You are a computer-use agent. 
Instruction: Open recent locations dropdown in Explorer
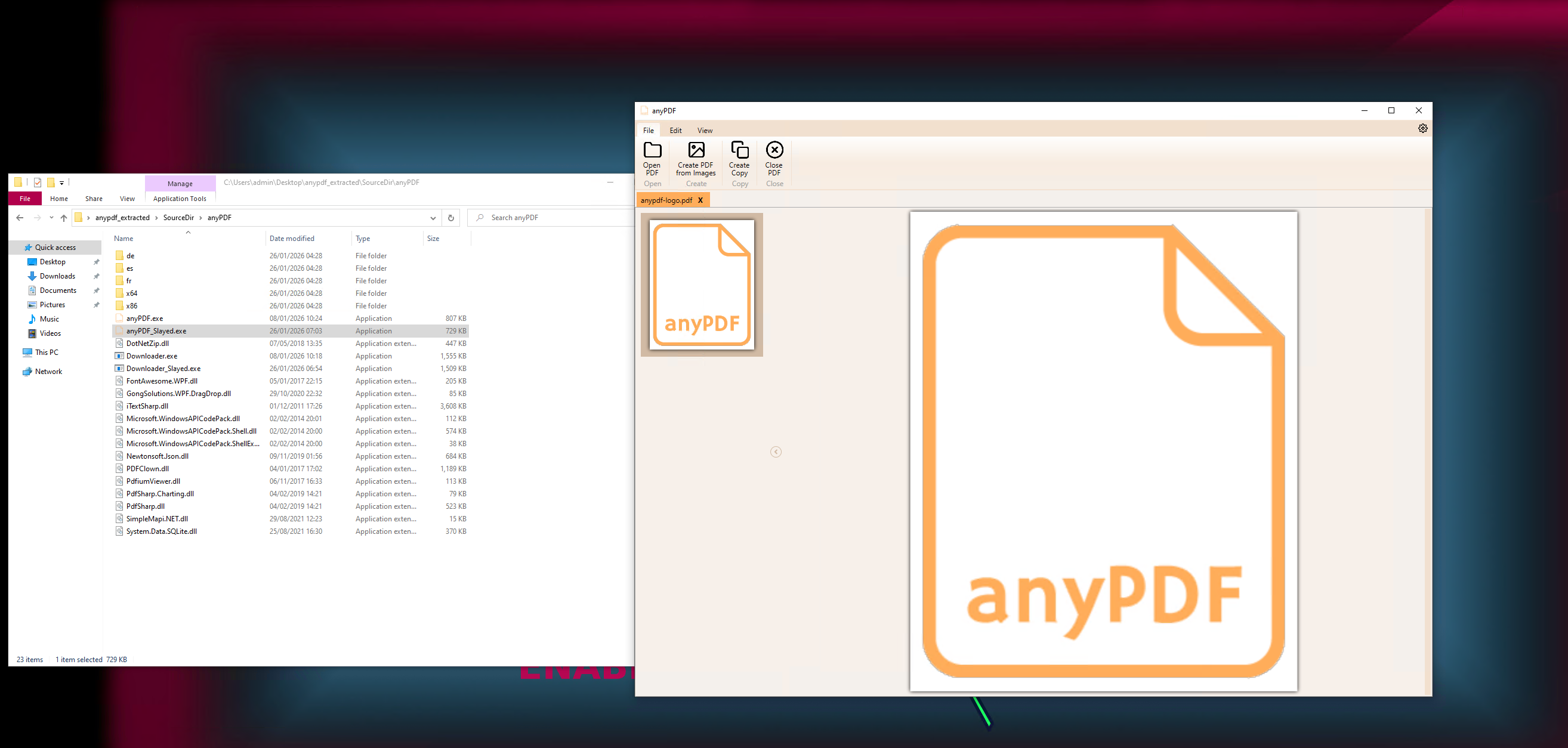coord(51,217)
